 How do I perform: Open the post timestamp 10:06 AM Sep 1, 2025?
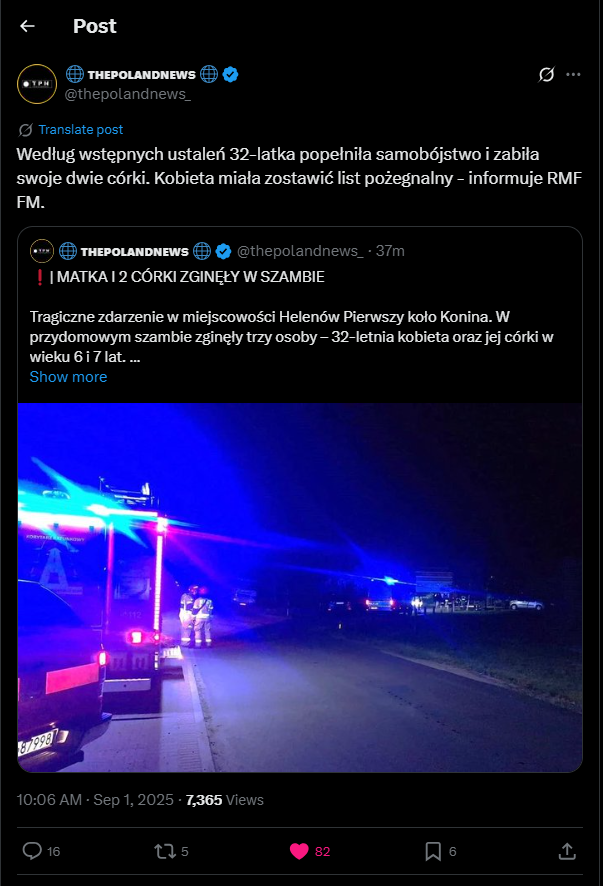(x=95, y=800)
